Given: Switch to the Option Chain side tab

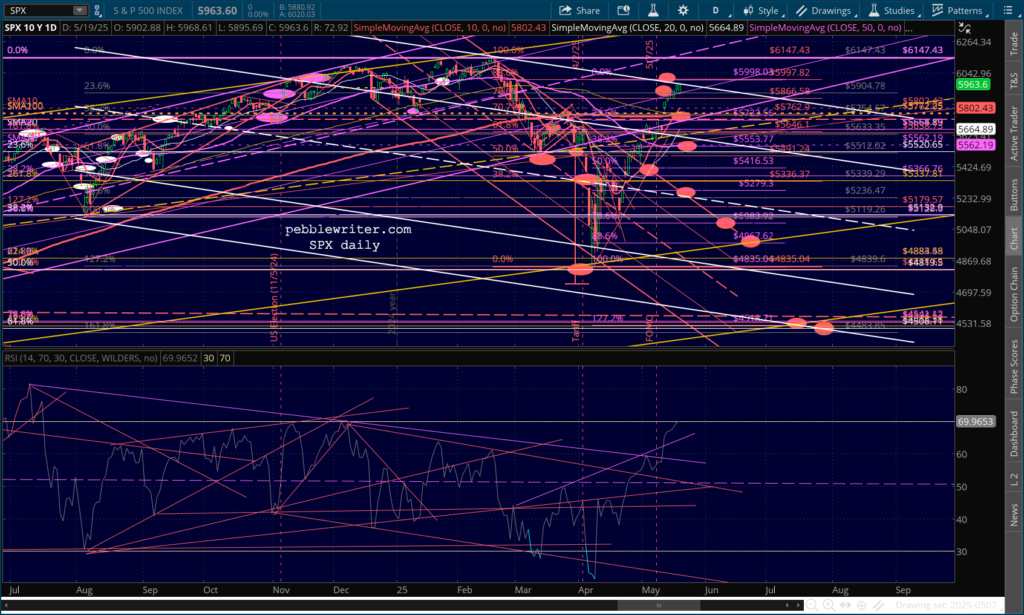Looking at the screenshot, I should pyautogui.click(x=1013, y=295).
